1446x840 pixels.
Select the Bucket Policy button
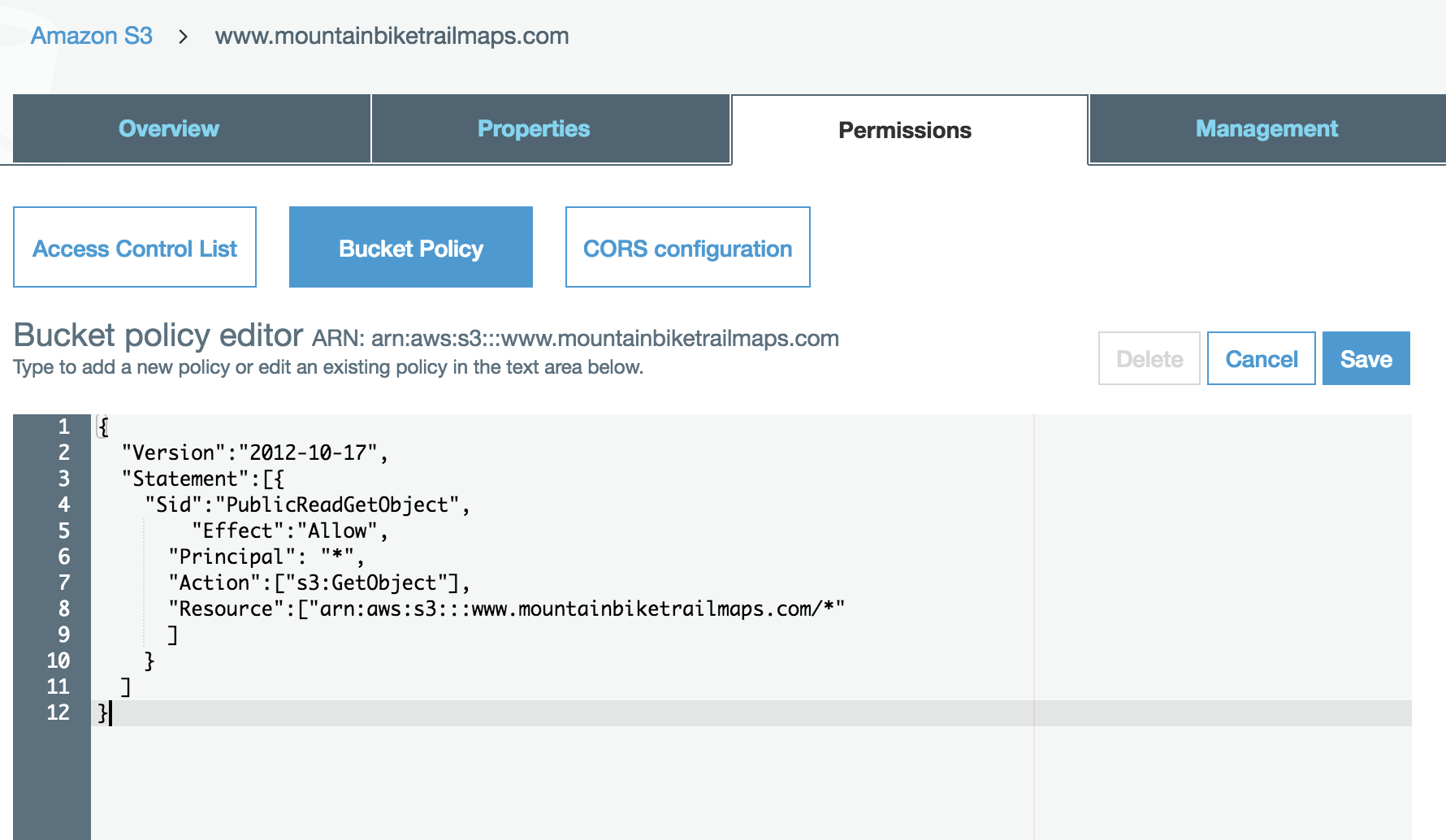coord(411,247)
